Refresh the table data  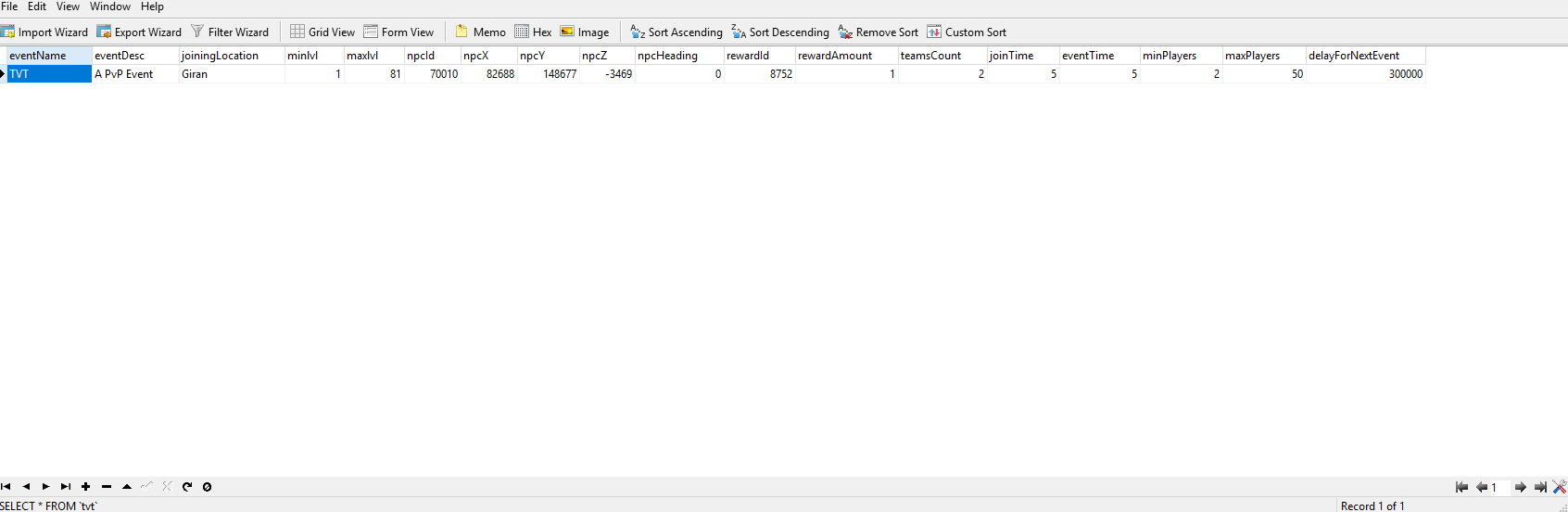click(187, 486)
